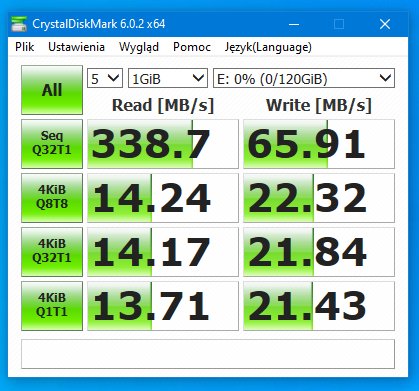This screenshot has height=391, width=419.
Task: Run all benchmarks with All button
Action: [x=52, y=90]
